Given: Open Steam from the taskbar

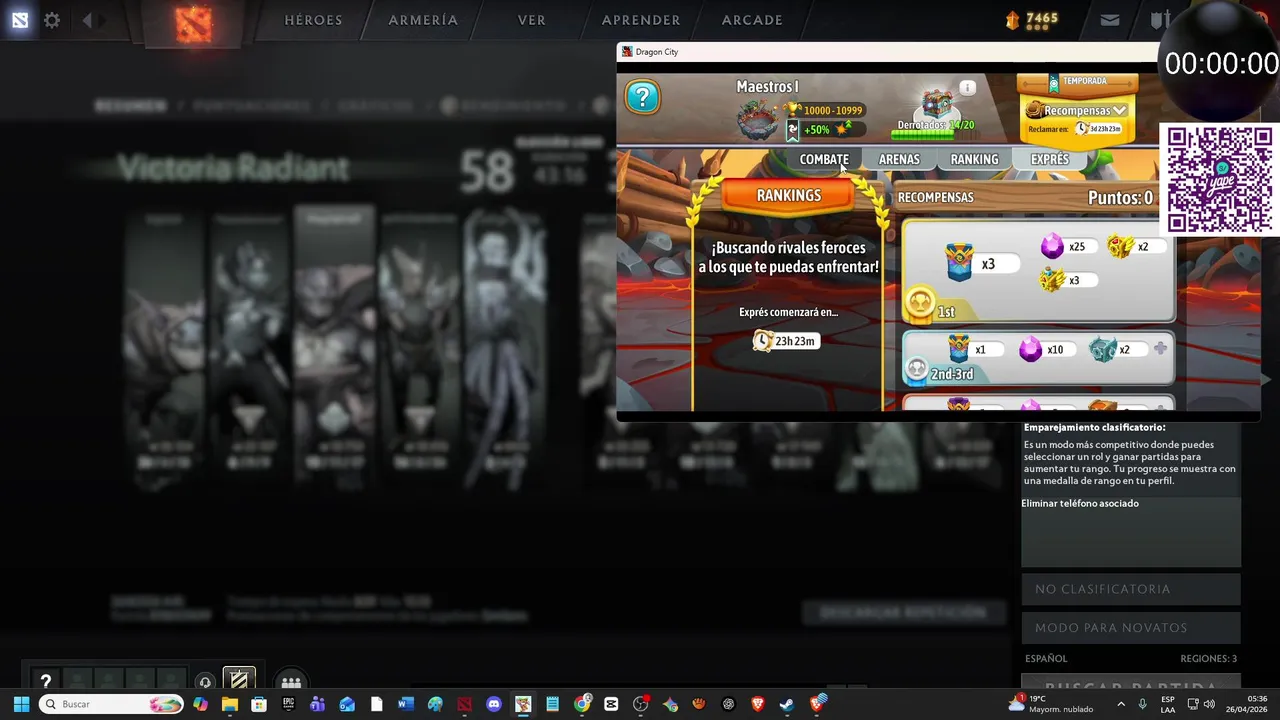Looking at the screenshot, I should point(786,704).
